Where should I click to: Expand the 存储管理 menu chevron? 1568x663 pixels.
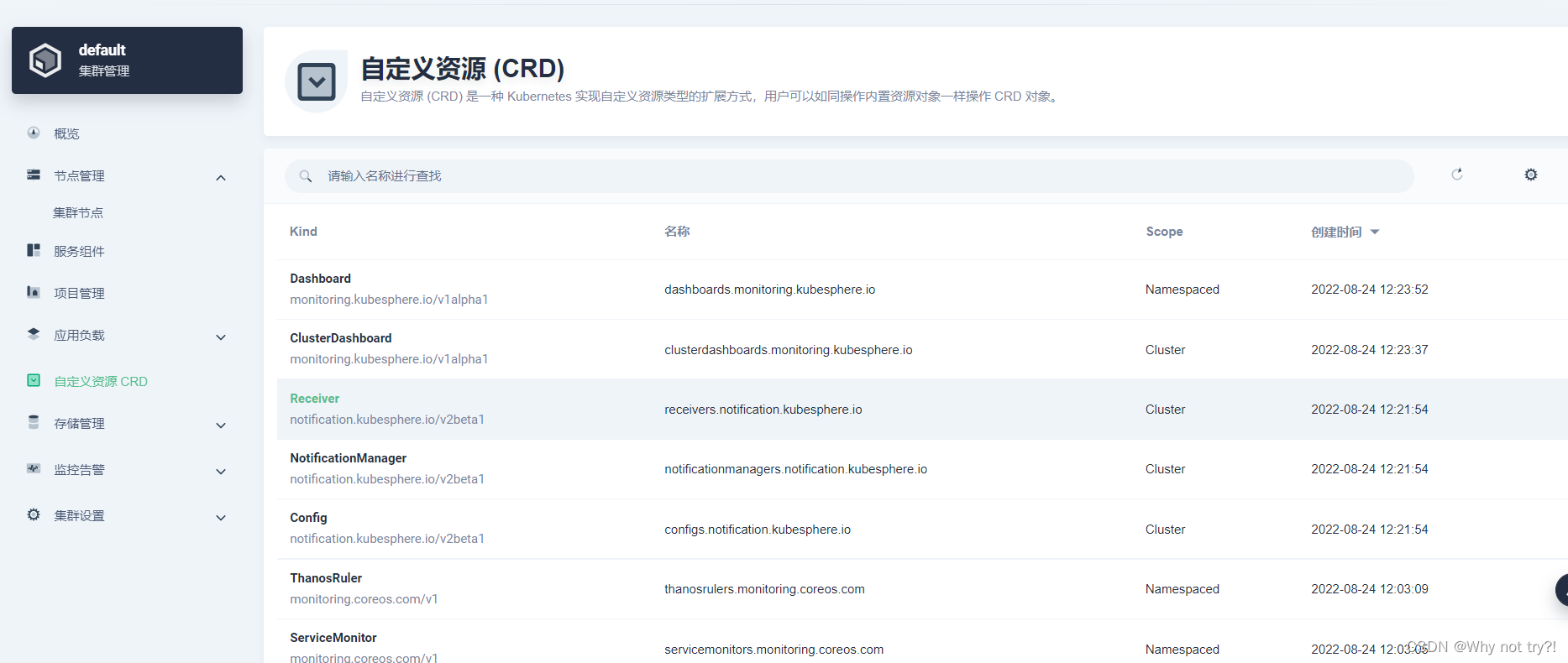coord(221,425)
